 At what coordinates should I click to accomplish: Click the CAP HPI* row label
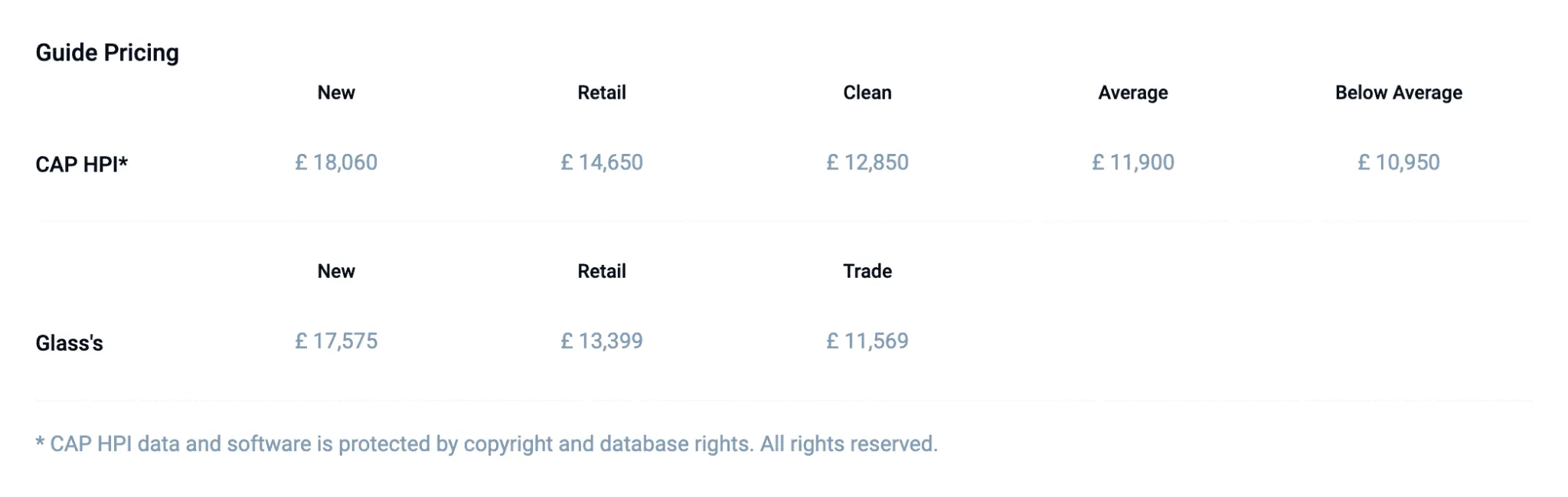point(82,165)
